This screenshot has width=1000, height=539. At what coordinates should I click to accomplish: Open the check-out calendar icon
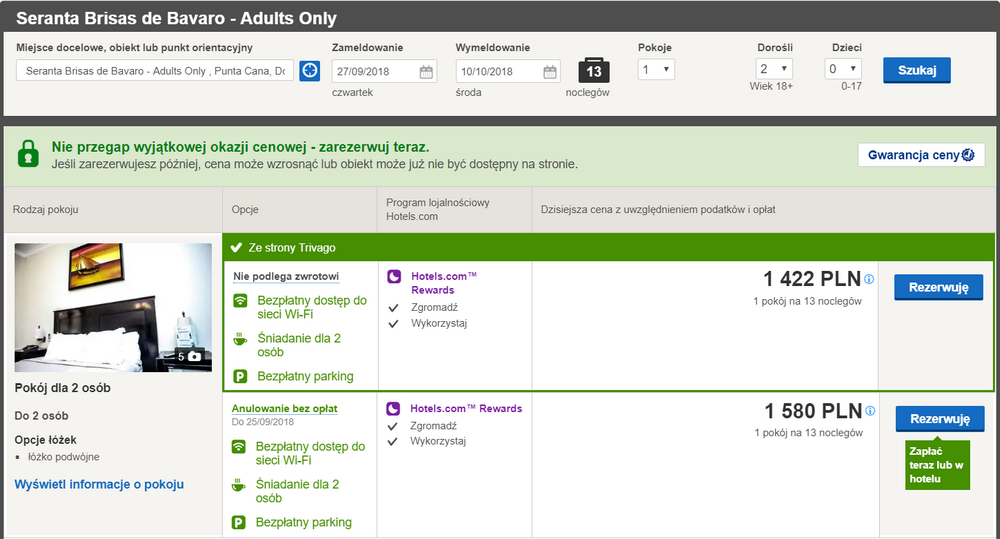point(550,71)
